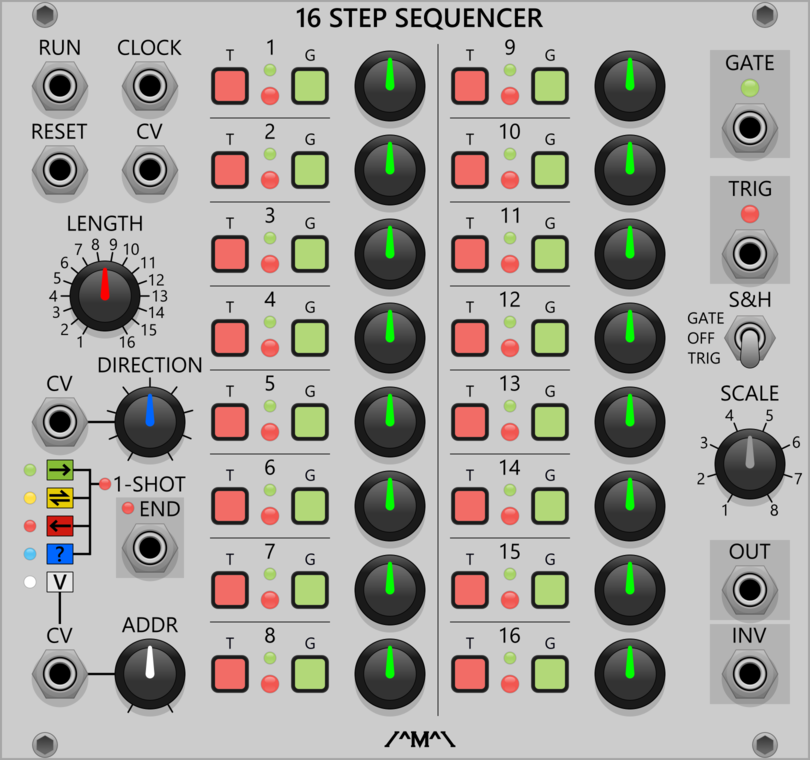
Task: Toggle the step 16 gate G button
Action: coord(550,674)
